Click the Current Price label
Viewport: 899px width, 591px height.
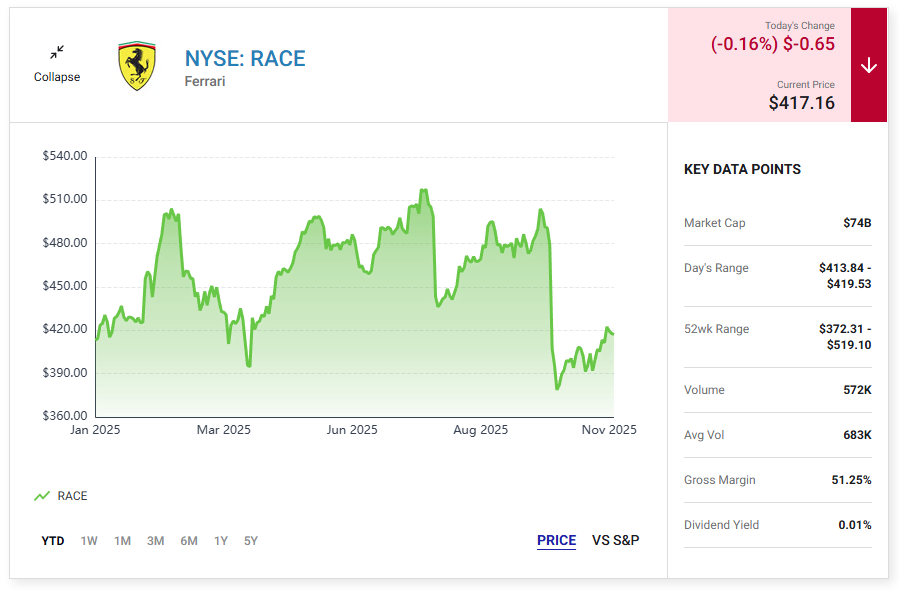click(x=806, y=84)
